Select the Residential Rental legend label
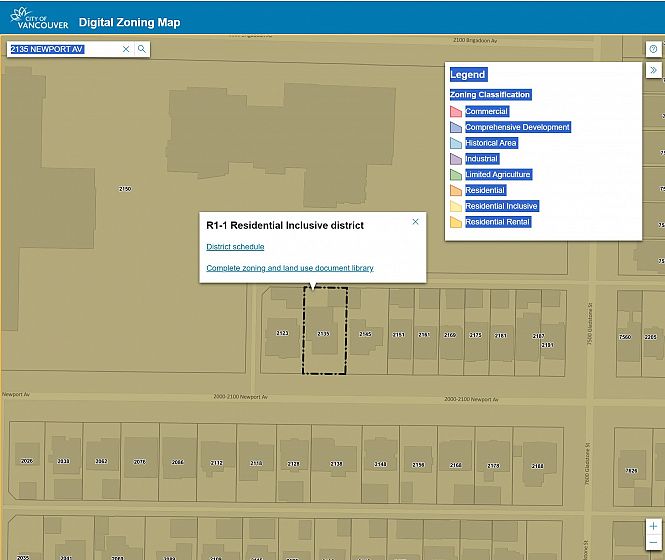Screen dimensions: 665x560 tap(497, 222)
